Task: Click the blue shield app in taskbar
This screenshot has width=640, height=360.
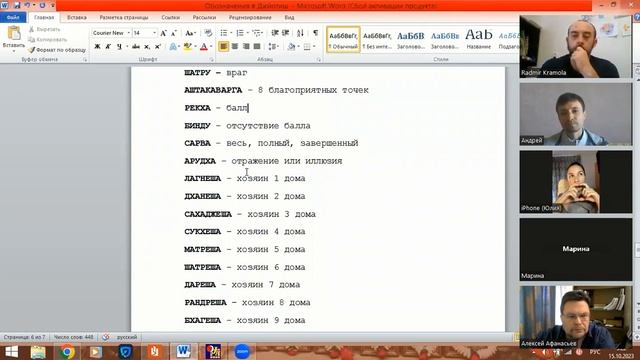Action: 125,351
